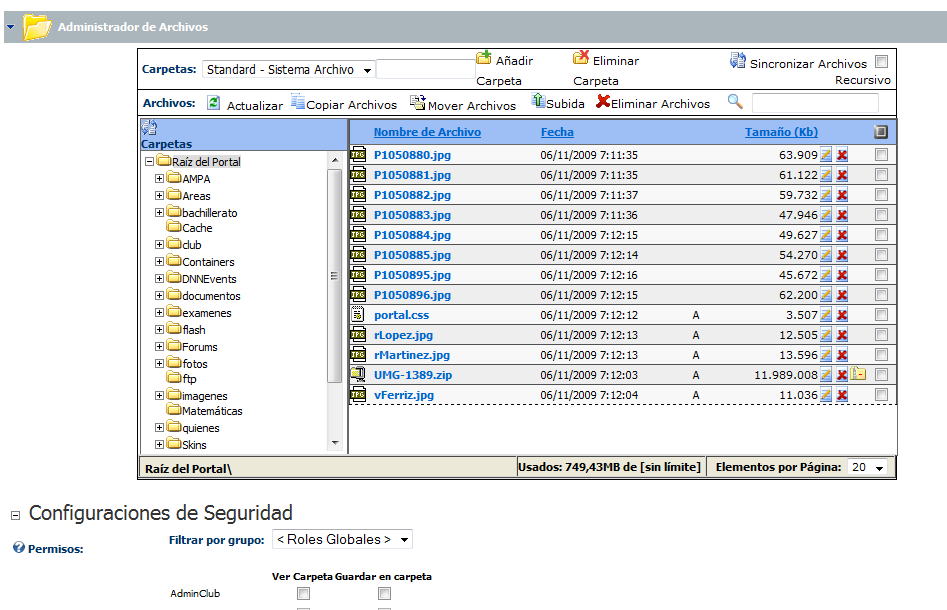Select the Cache folder in tree

tap(197, 228)
